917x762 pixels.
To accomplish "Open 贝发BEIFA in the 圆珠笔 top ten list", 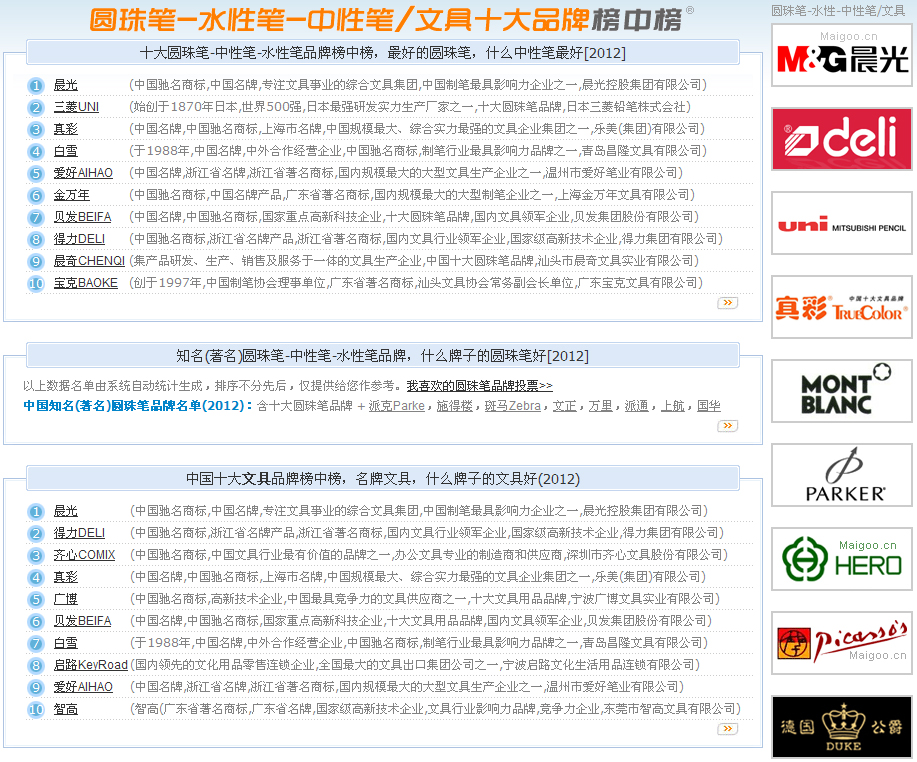I will (82, 217).
